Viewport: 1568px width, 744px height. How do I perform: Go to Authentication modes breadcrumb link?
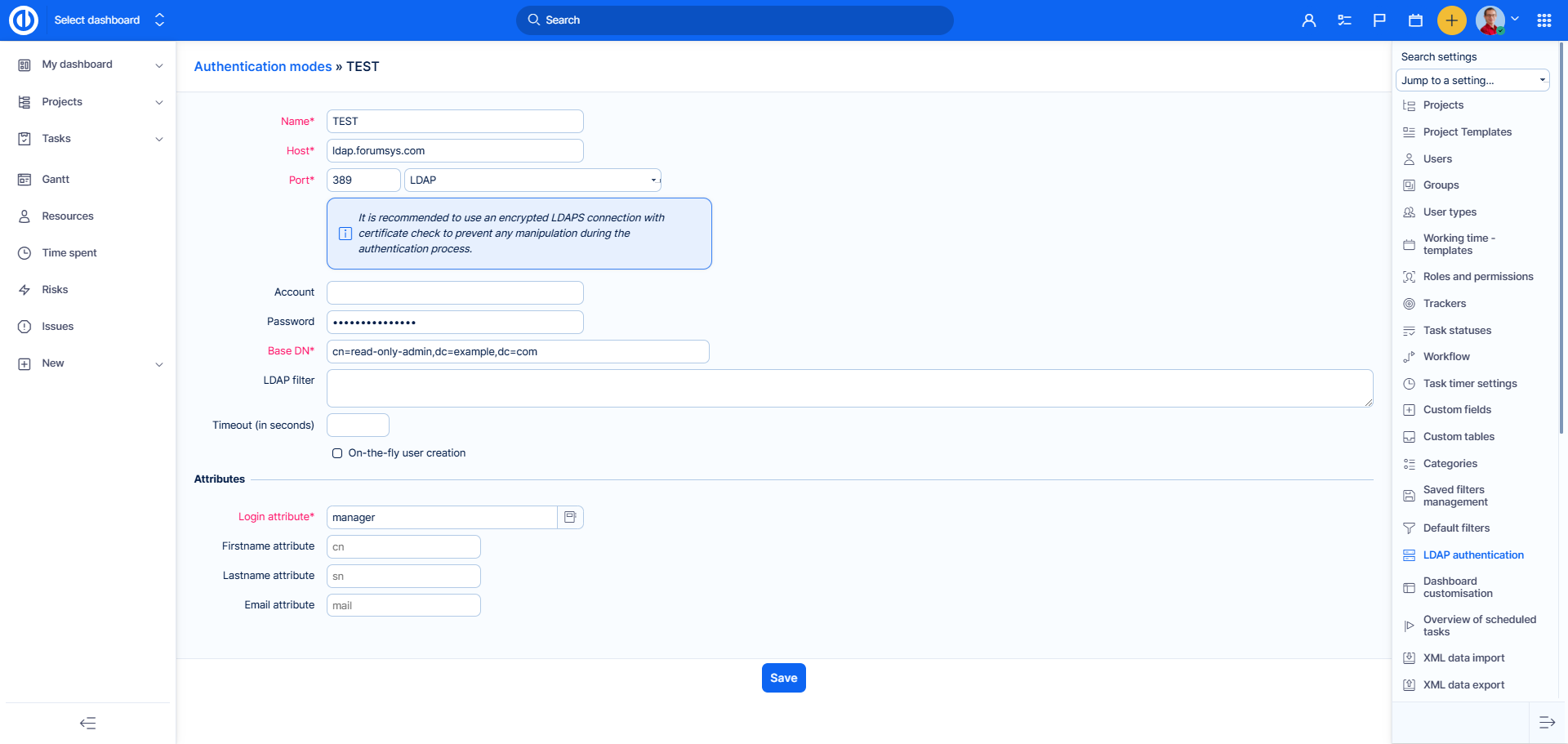click(263, 67)
